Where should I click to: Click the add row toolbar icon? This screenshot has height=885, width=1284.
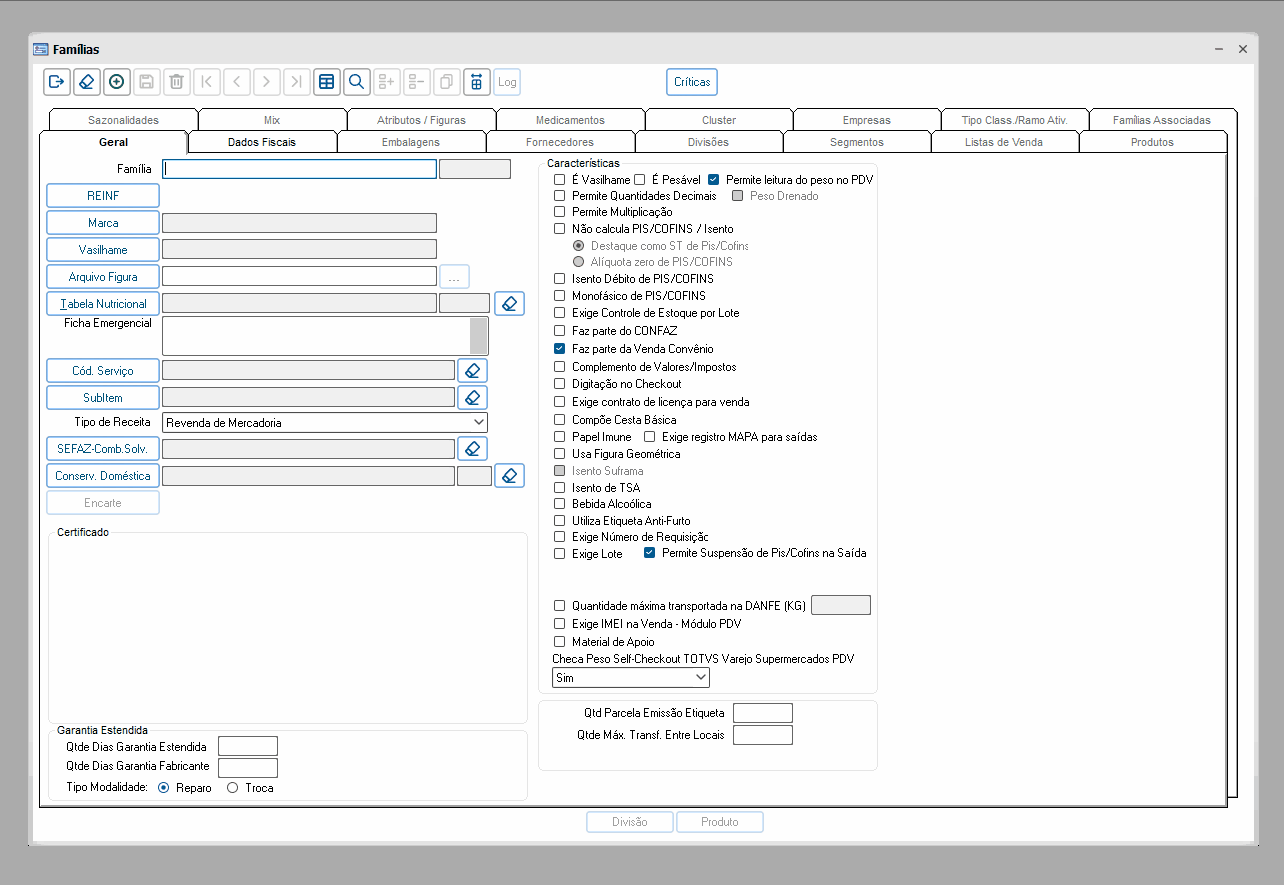(x=387, y=82)
